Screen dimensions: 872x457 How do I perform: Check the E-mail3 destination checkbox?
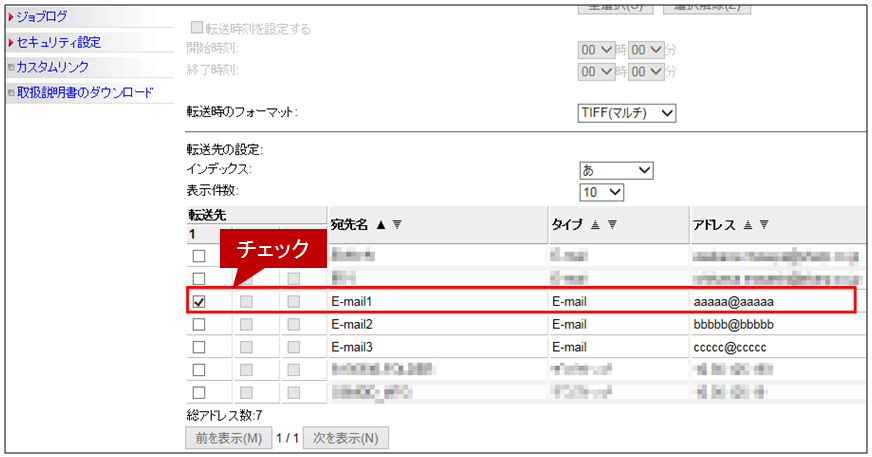point(199,347)
